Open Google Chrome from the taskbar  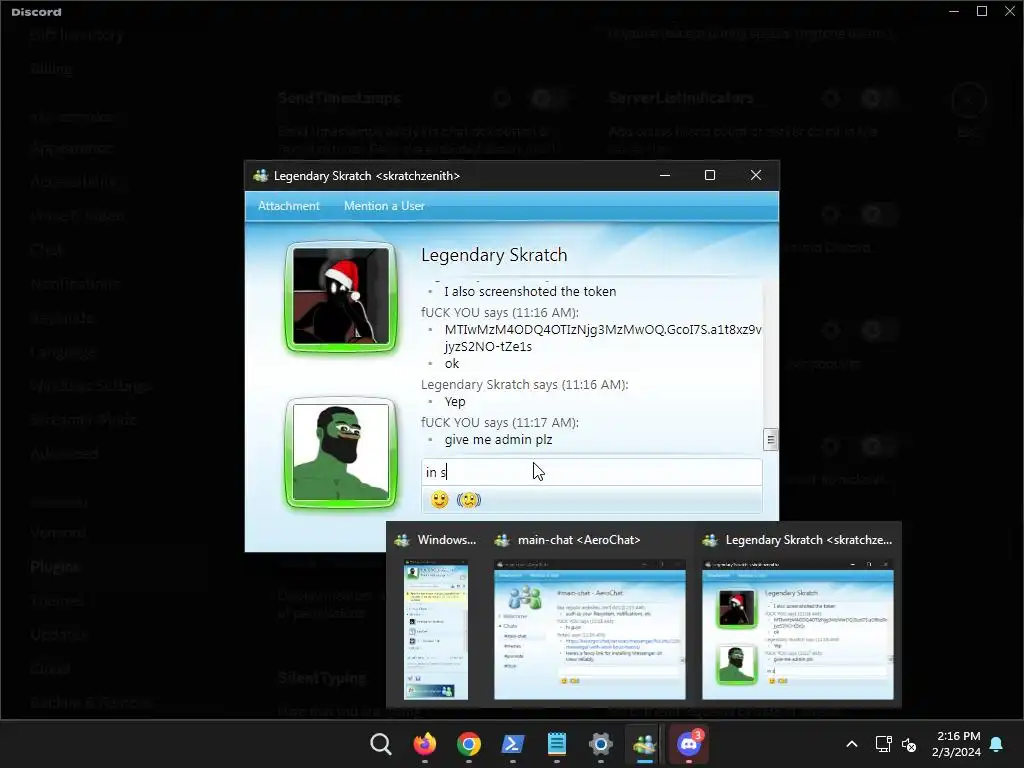pos(468,744)
